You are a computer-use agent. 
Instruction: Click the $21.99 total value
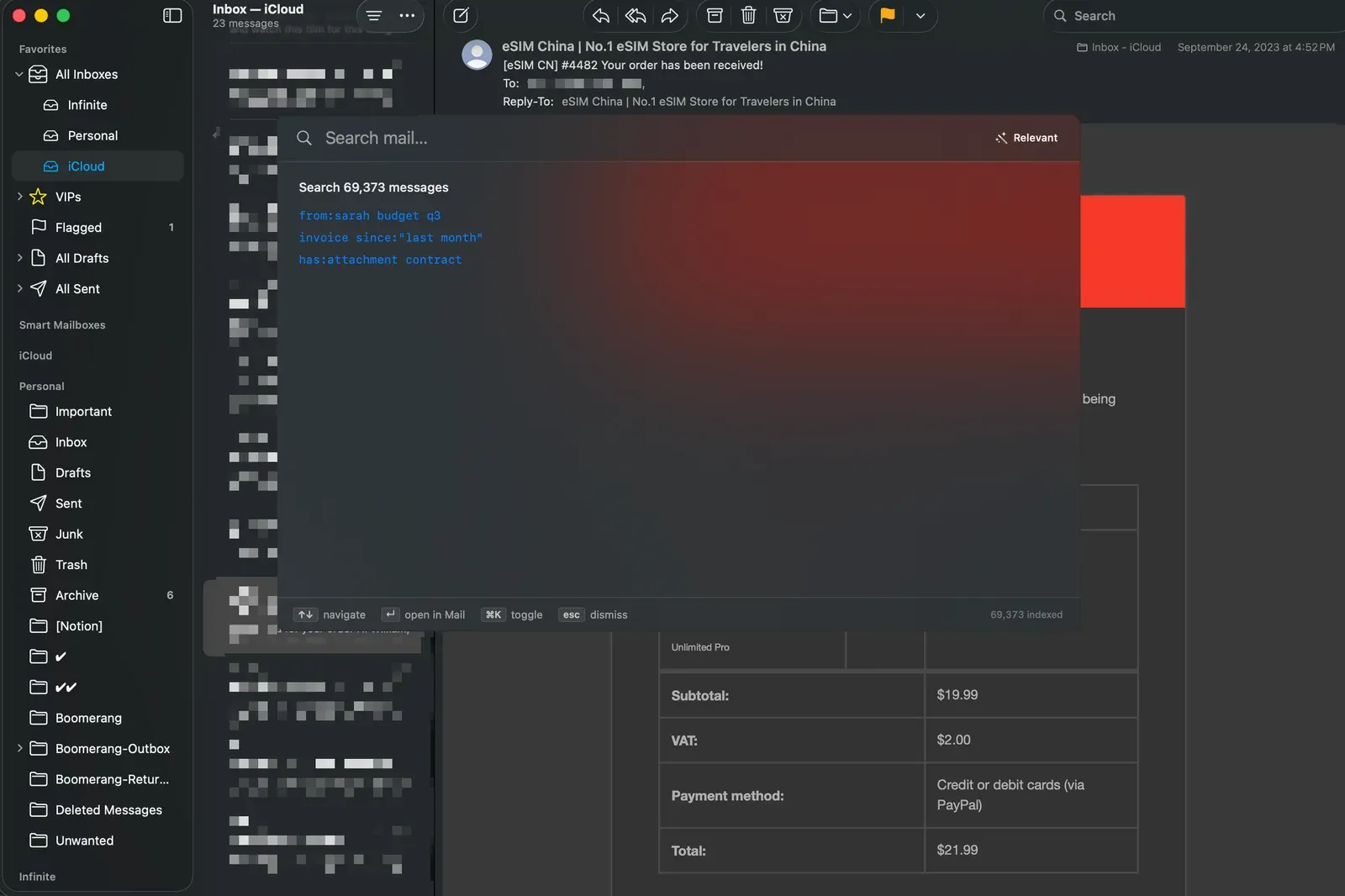(957, 850)
